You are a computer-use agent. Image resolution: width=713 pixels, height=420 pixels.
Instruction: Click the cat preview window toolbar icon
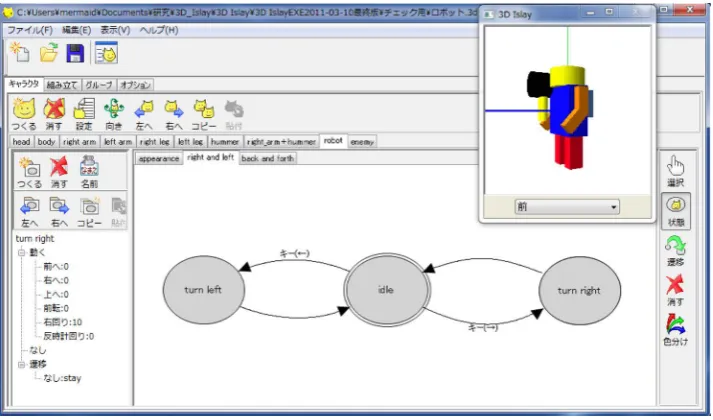coord(106,53)
